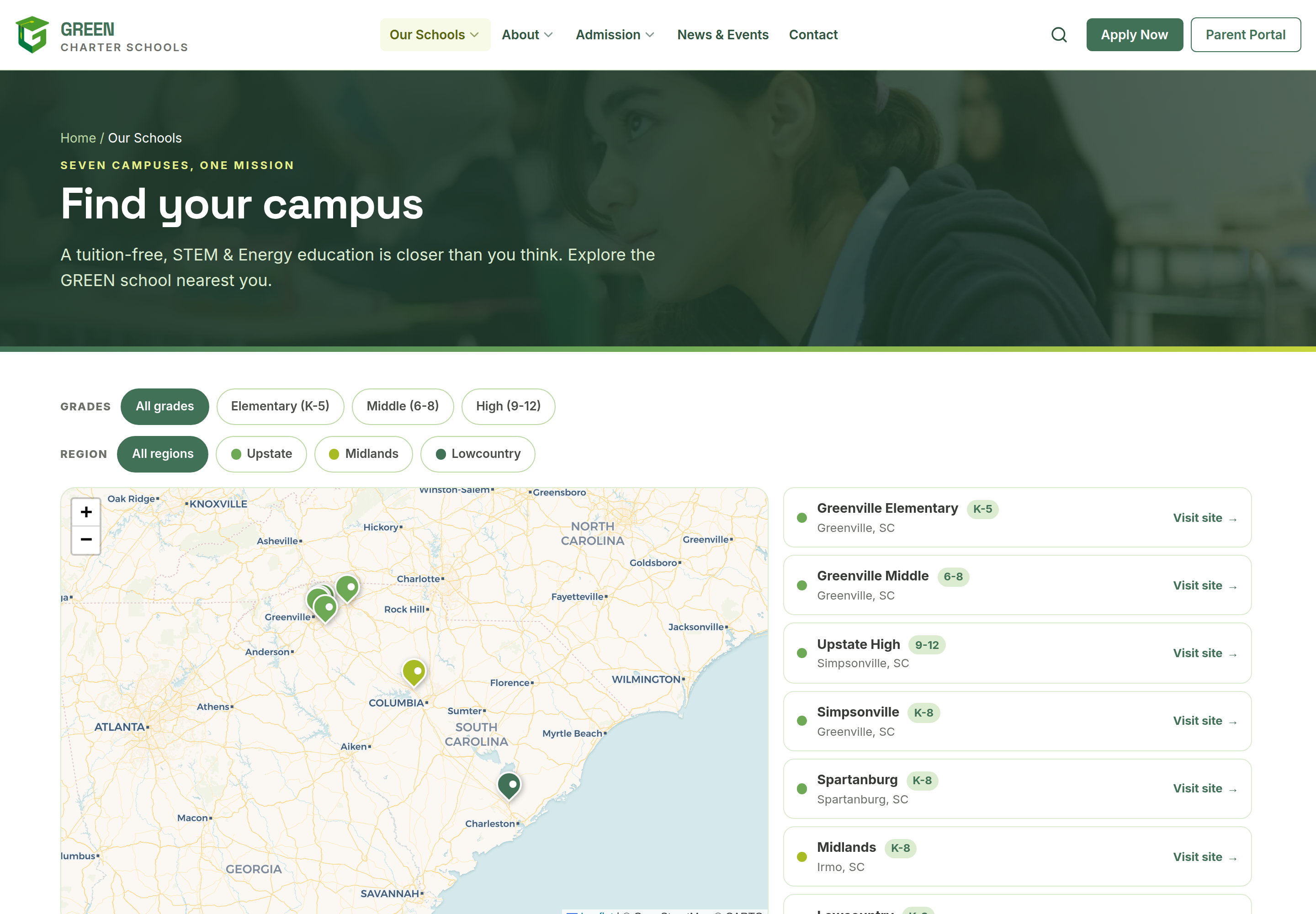Zoom out on the map

[86, 540]
